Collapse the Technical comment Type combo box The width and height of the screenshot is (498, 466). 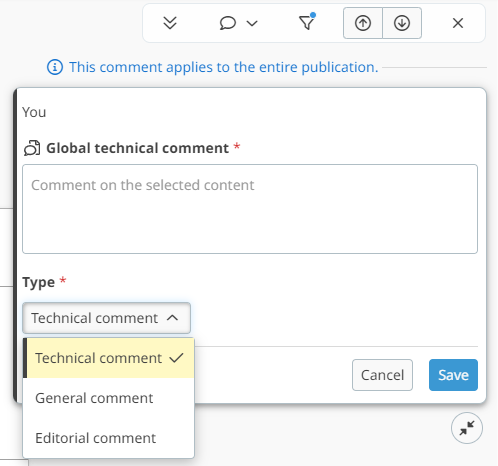tap(106, 318)
